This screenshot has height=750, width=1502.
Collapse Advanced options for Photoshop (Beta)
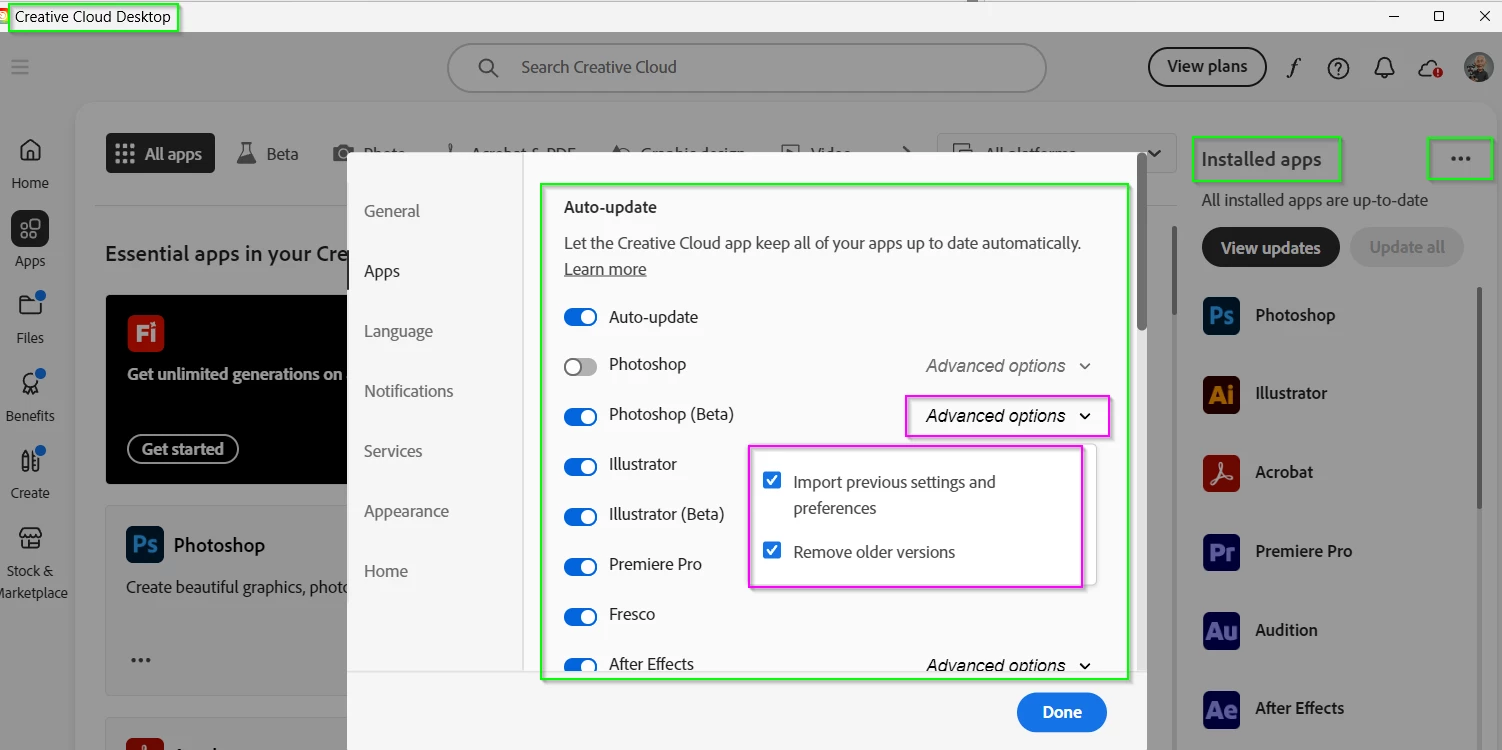pos(1008,416)
